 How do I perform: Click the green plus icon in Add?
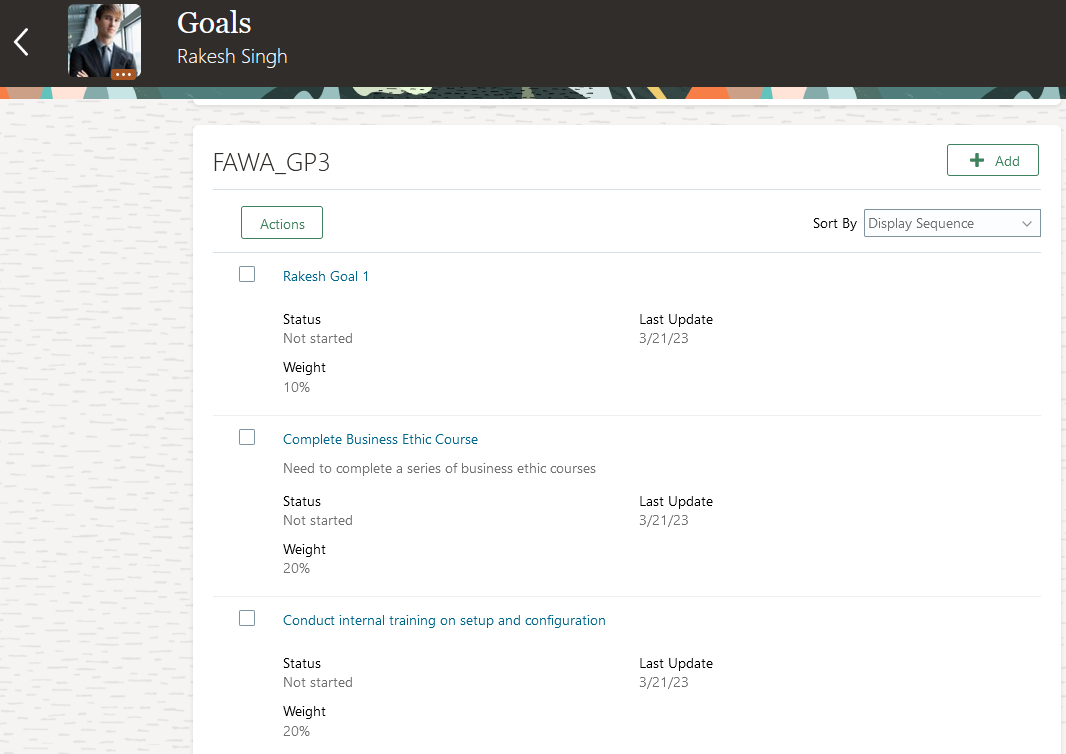[976, 160]
